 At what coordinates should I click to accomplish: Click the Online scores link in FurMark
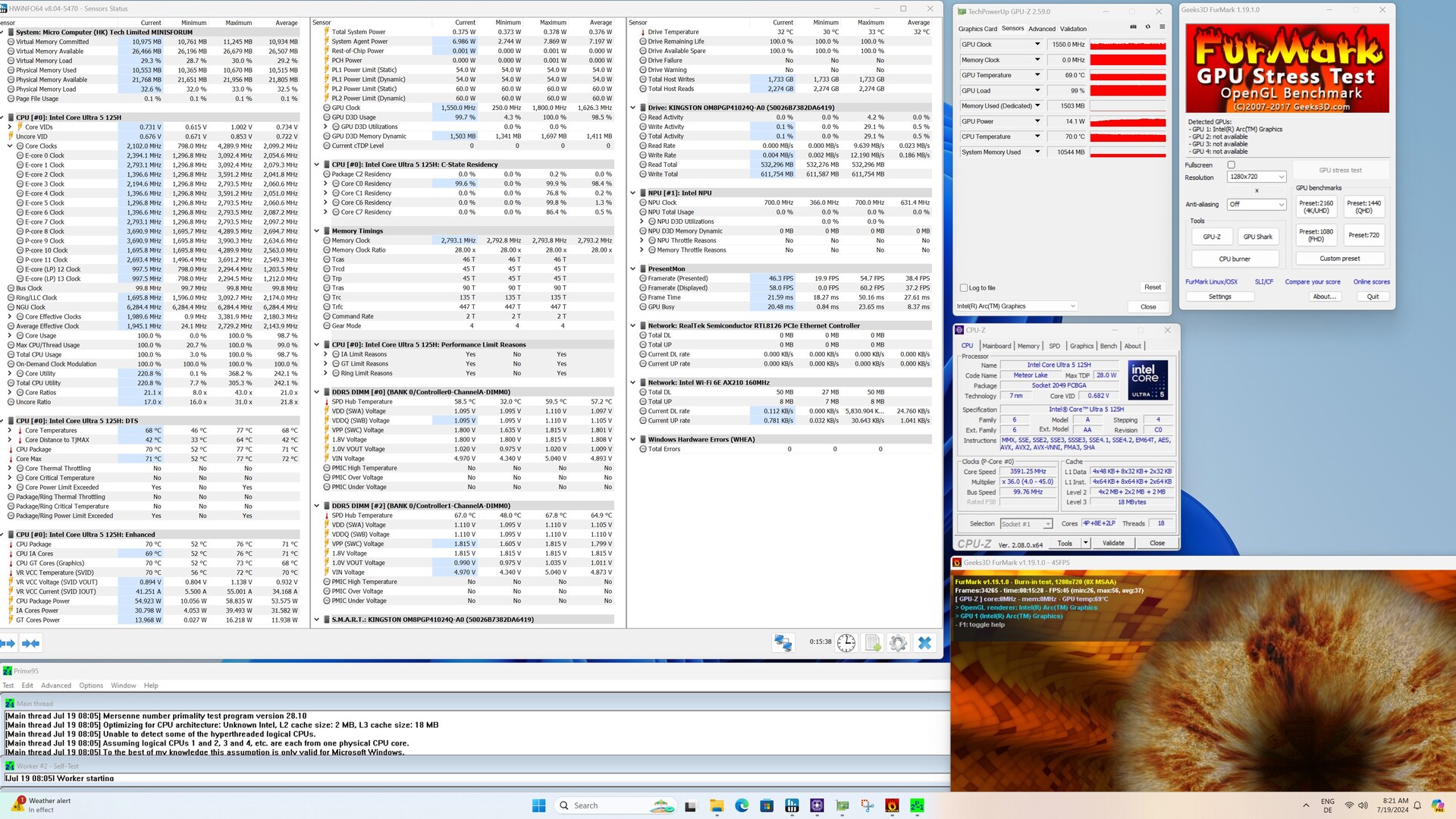click(x=1371, y=282)
